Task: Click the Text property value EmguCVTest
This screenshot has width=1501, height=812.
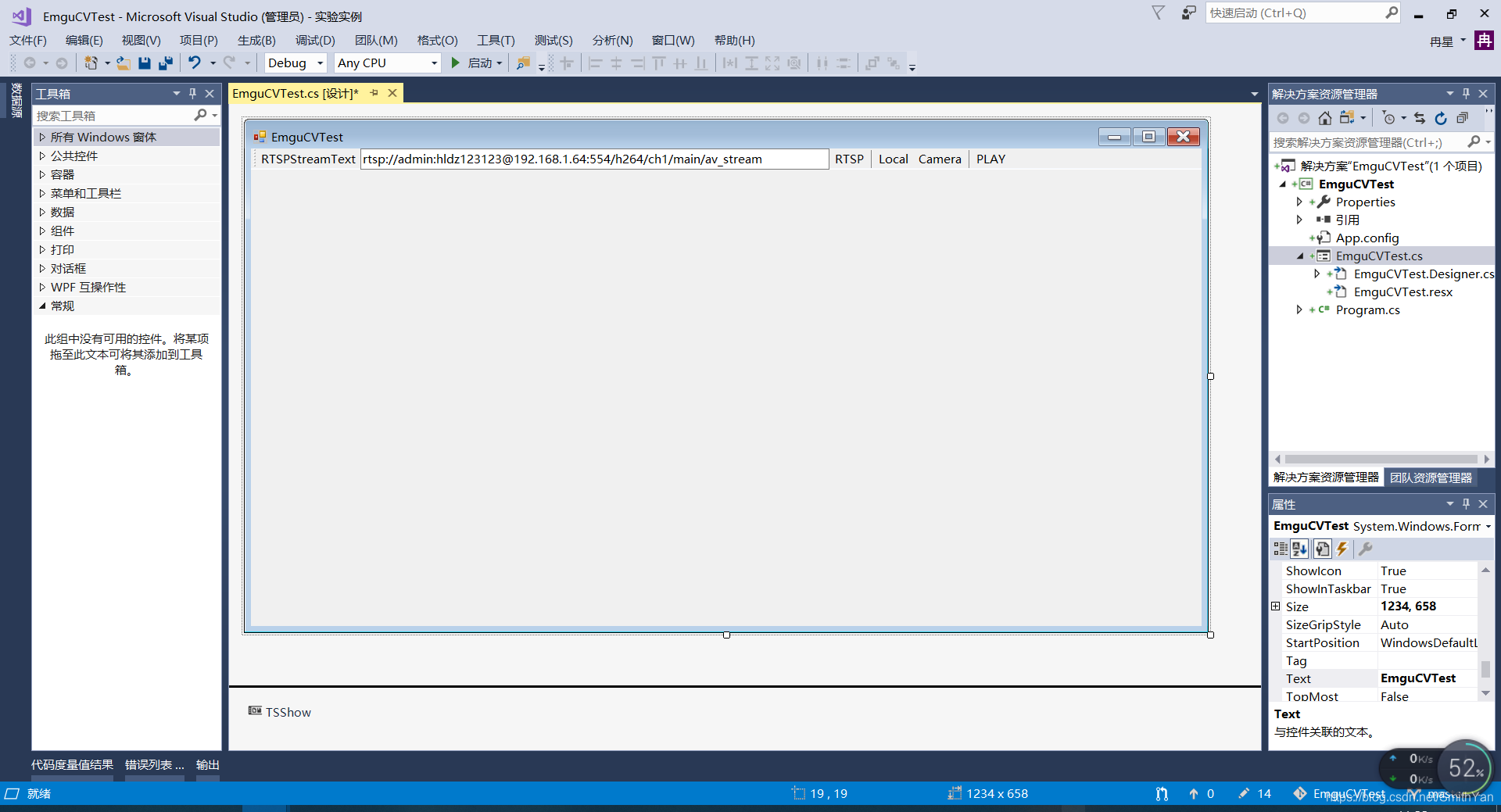Action: [1427, 678]
